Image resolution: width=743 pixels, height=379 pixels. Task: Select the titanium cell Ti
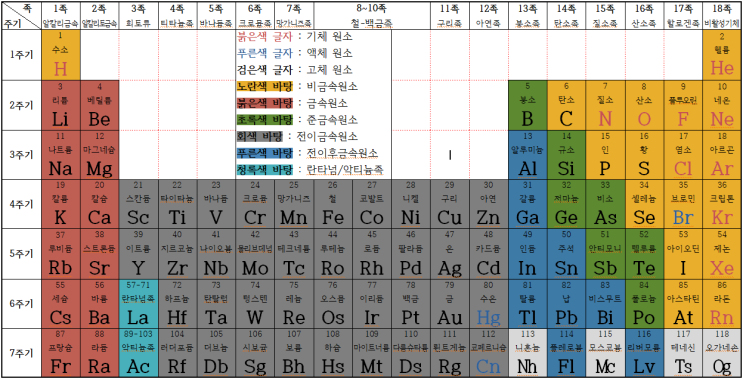point(177,204)
